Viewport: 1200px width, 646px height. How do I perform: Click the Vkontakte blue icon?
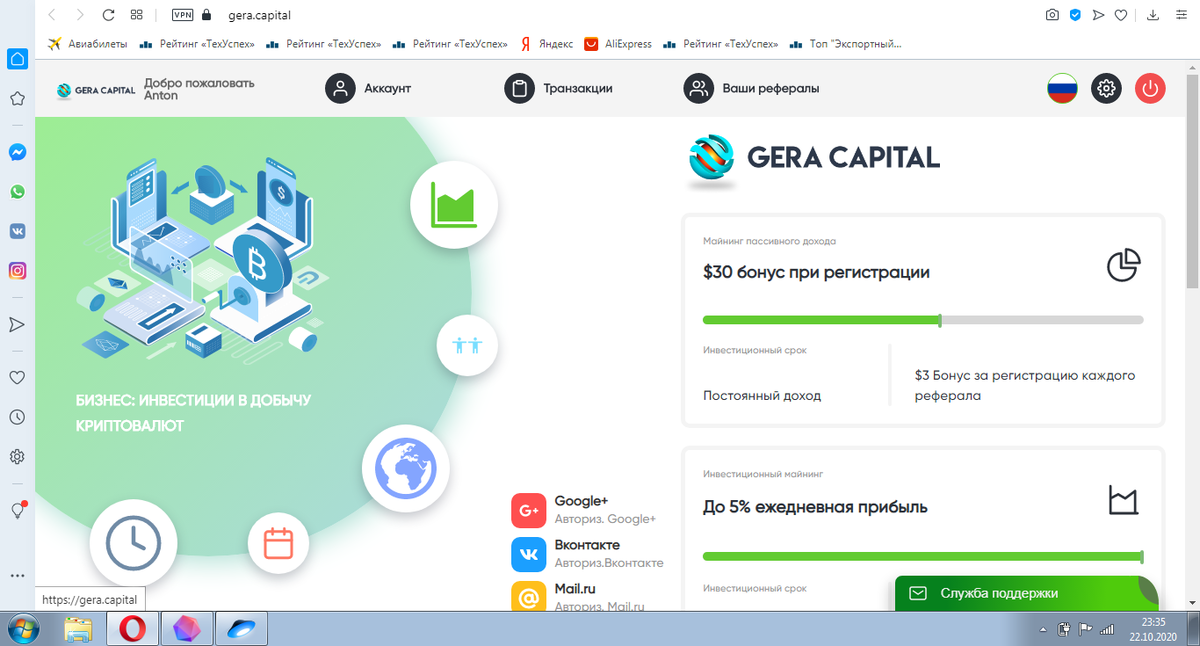(528, 554)
